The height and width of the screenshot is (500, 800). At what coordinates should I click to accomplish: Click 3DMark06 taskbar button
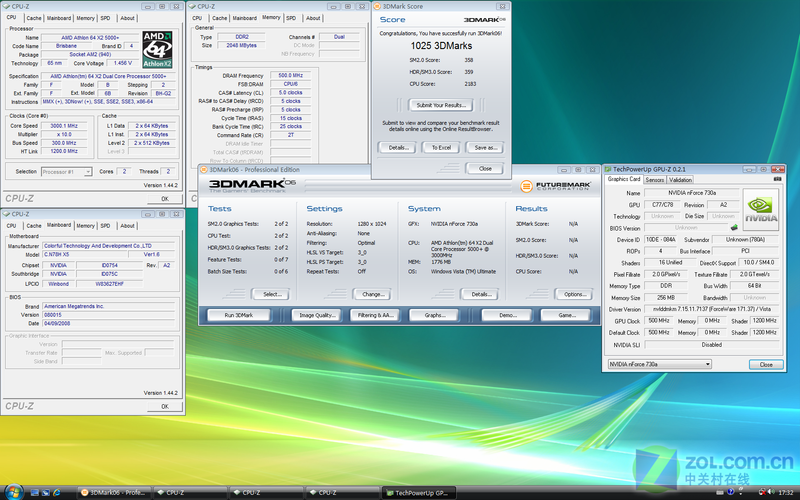pos(113,493)
